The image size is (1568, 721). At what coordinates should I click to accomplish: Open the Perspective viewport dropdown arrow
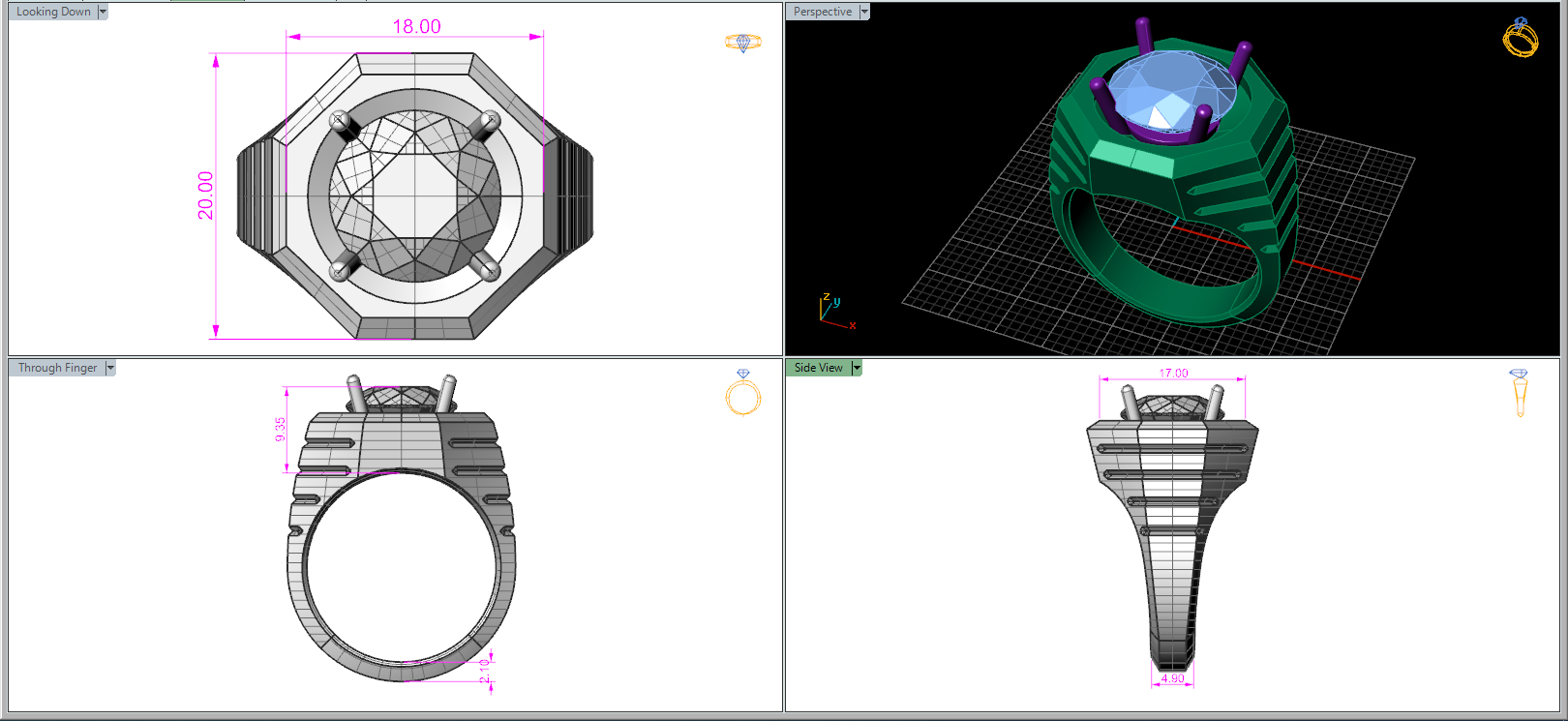864,12
